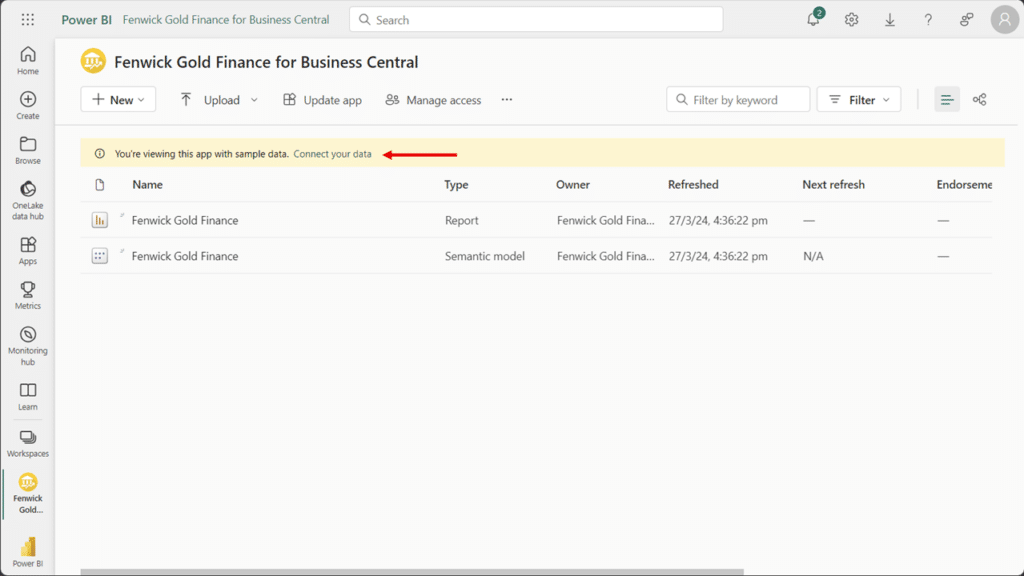Click Manage access
The height and width of the screenshot is (576, 1024).
click(x=433, y=99)
